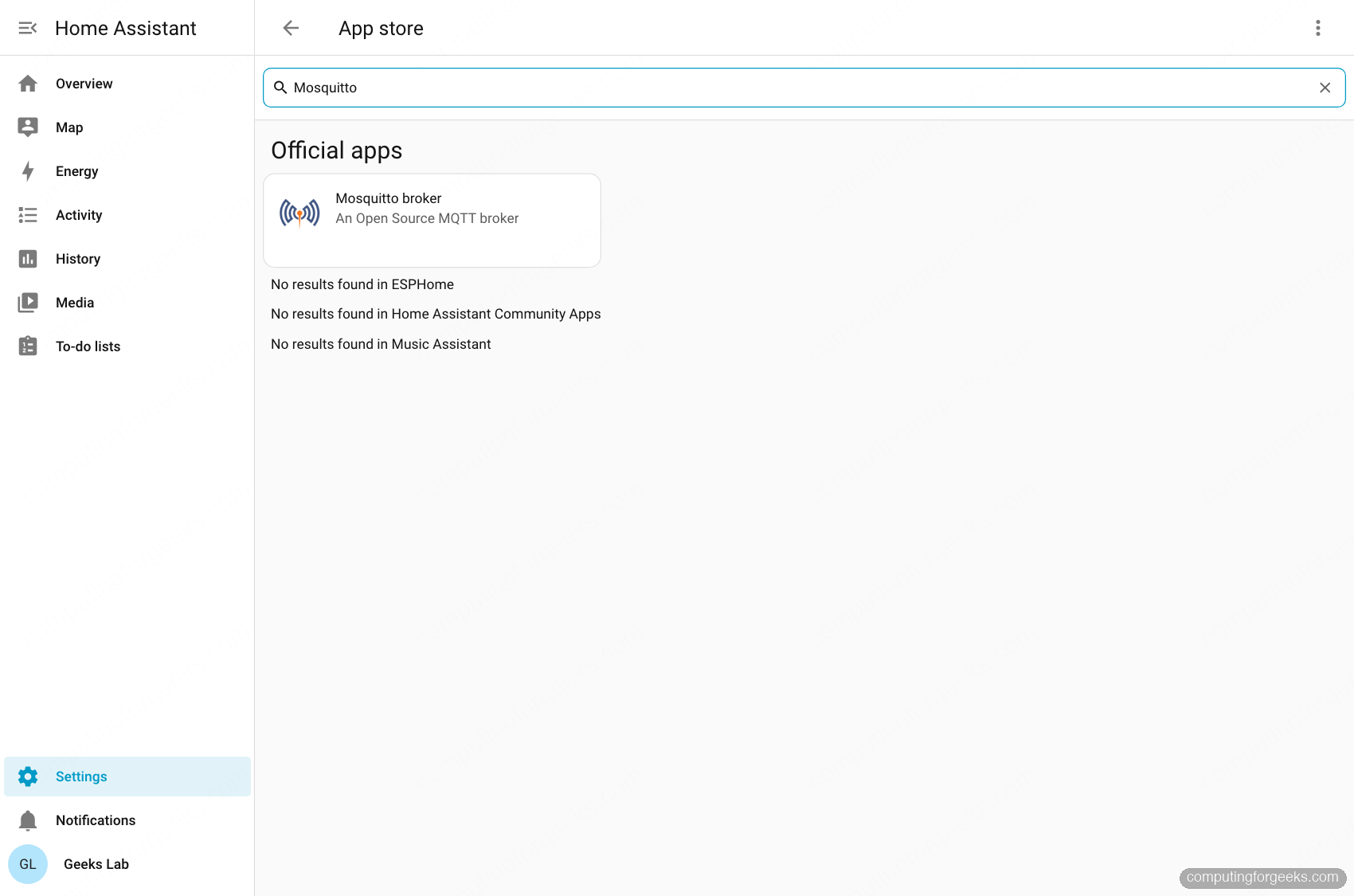Click the Notifications bell icon

(28, 820)
